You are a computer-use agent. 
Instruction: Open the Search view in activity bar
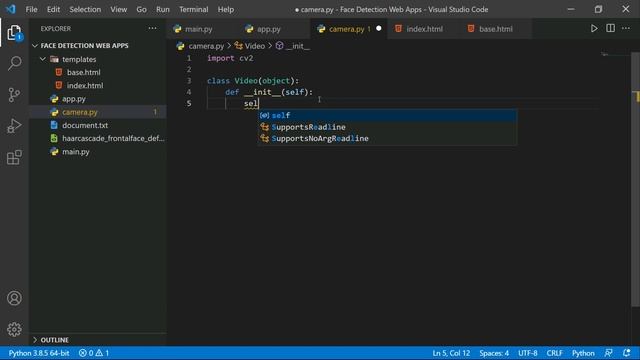(x=14, y=63)
